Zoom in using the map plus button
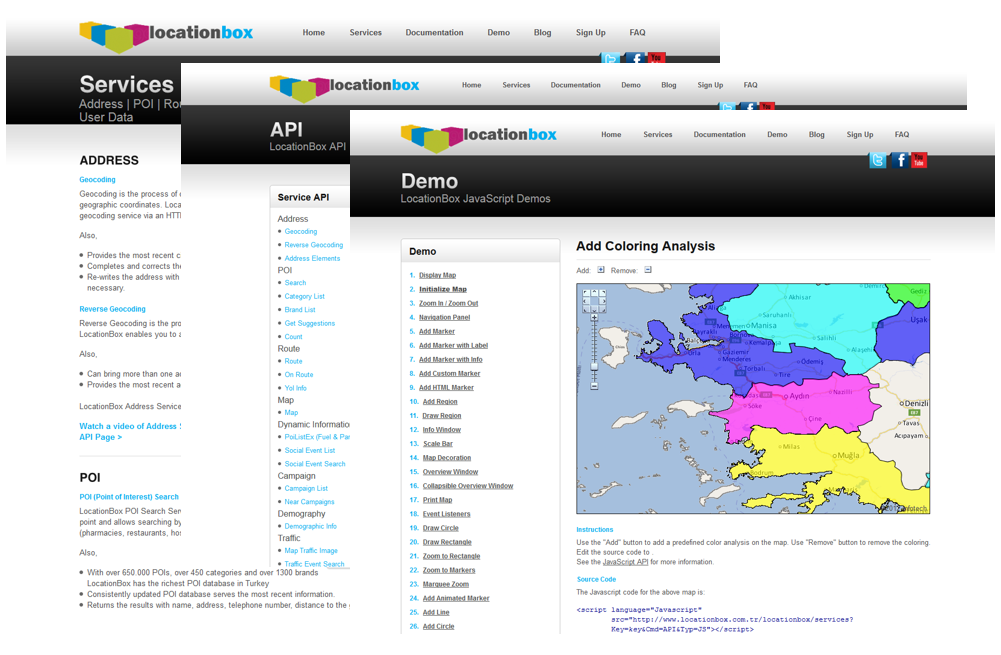The height and width of the screenshot is (655, 1001). (x=594, y=317)
